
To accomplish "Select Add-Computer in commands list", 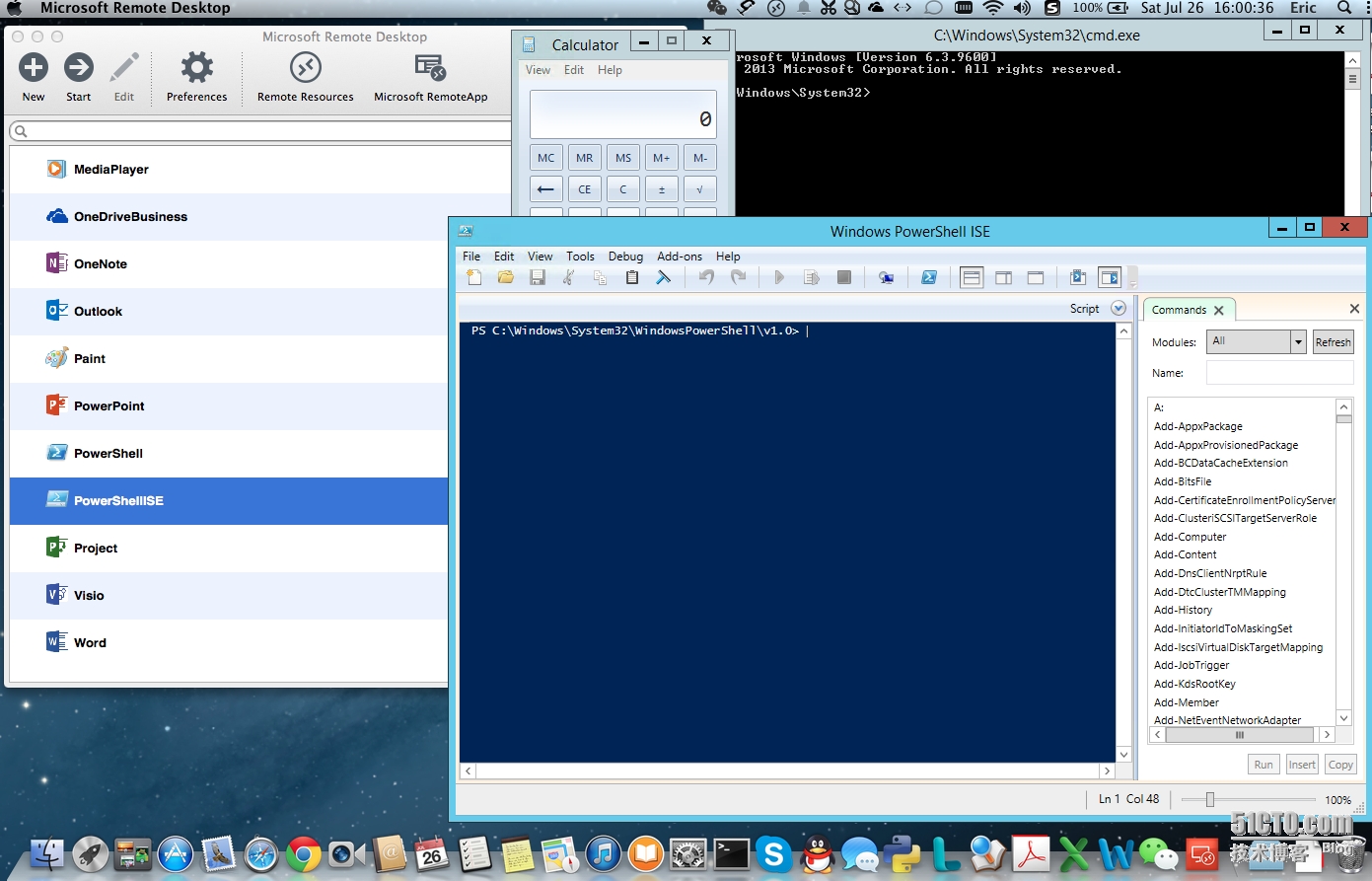I will click(1190, 537).
